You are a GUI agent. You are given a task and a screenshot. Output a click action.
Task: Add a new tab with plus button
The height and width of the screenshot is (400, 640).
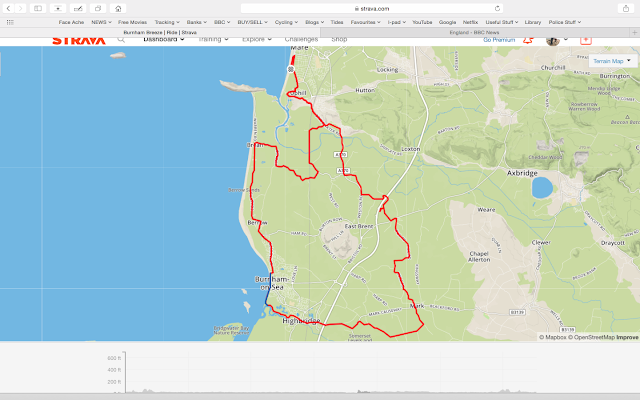coord(634,32)
